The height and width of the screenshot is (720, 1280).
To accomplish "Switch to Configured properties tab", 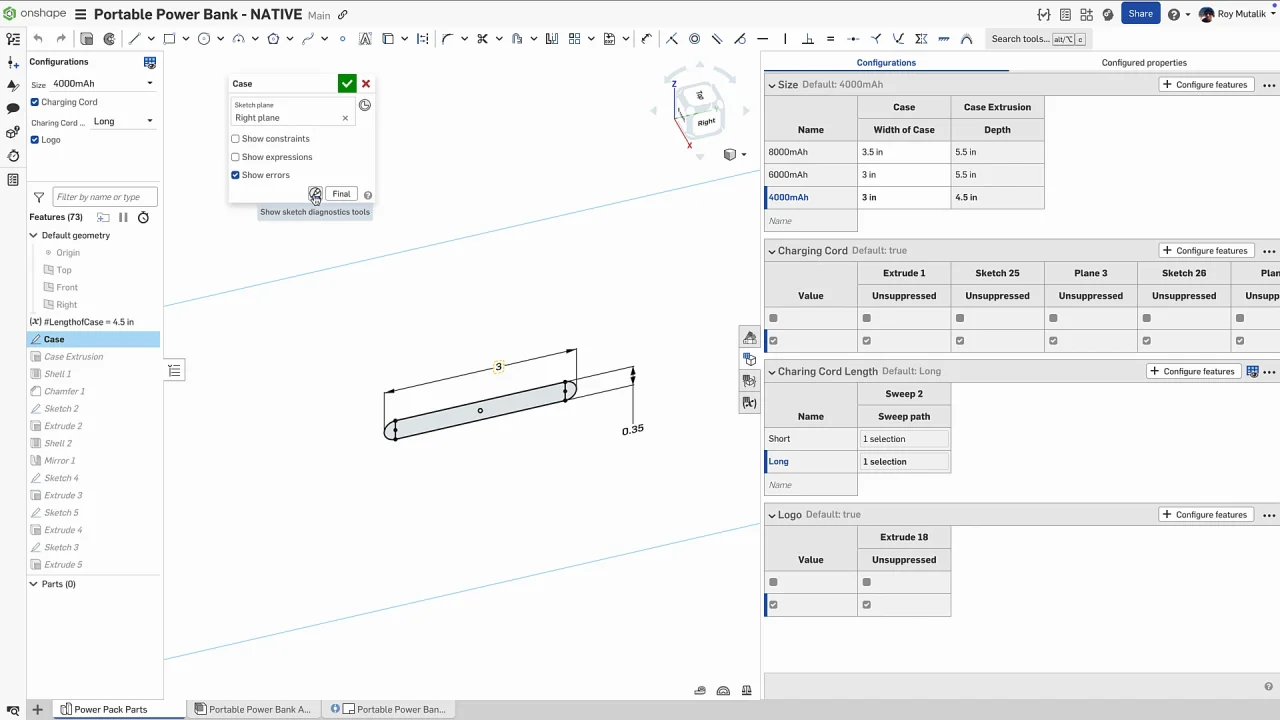I will [1143, 62].
